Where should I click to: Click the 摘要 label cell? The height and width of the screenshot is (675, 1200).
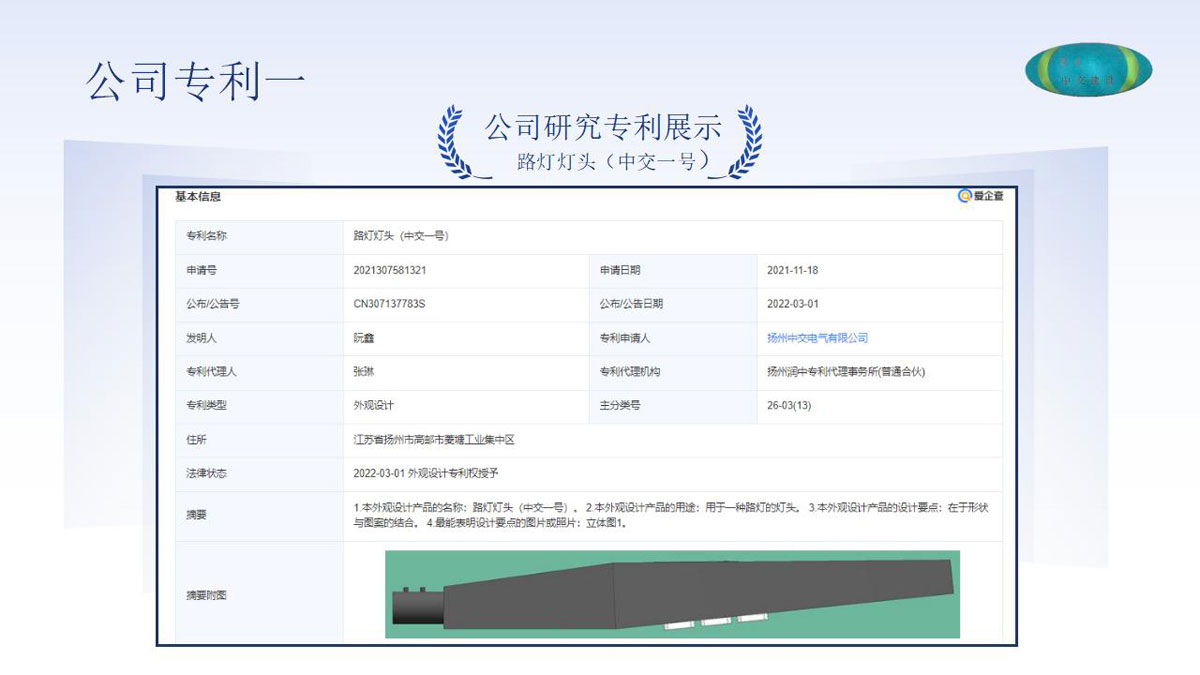260,516
